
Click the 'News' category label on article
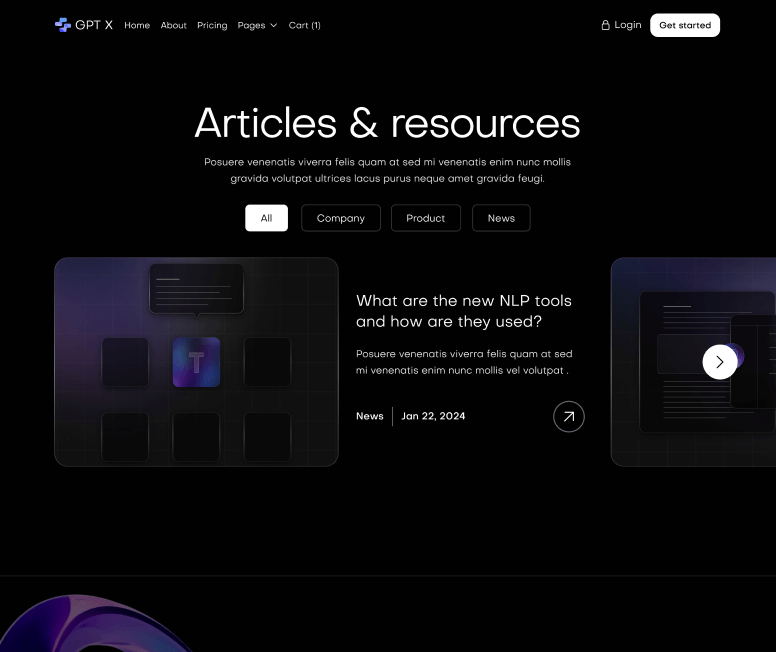click(x=370, y=416)
